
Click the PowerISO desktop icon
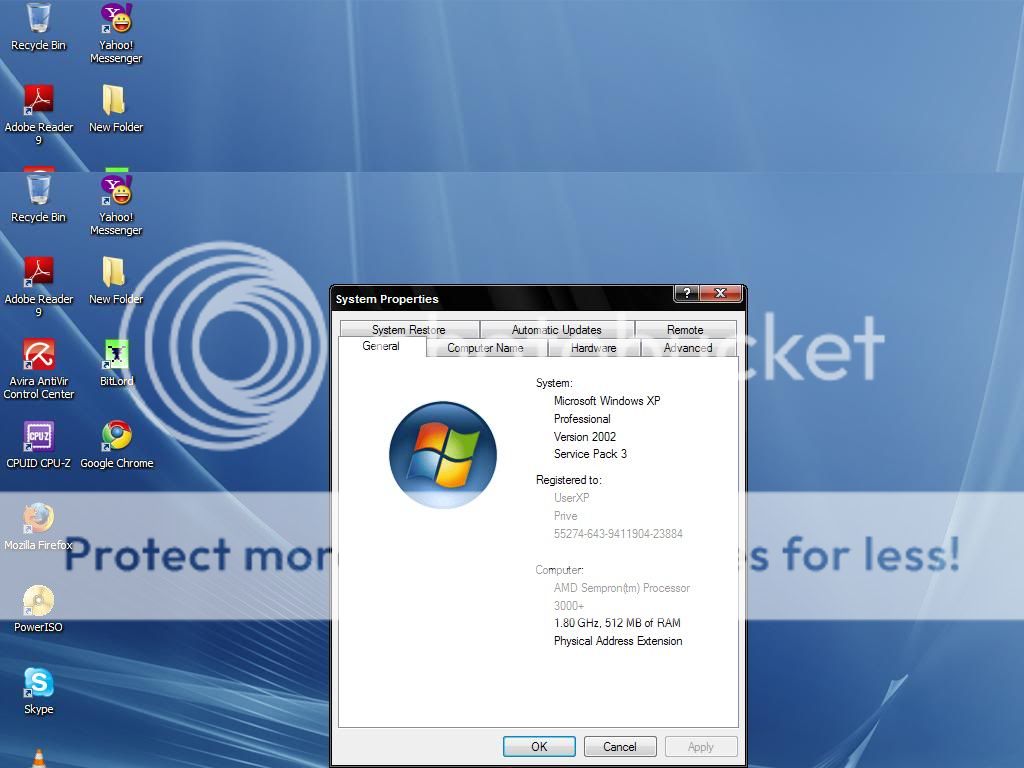coord(39,609)
